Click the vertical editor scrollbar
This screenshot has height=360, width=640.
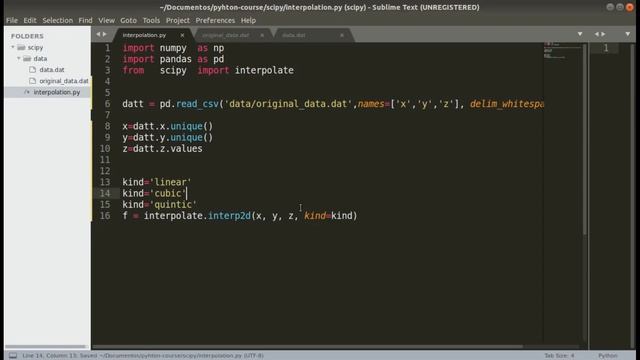coord(585,139)
